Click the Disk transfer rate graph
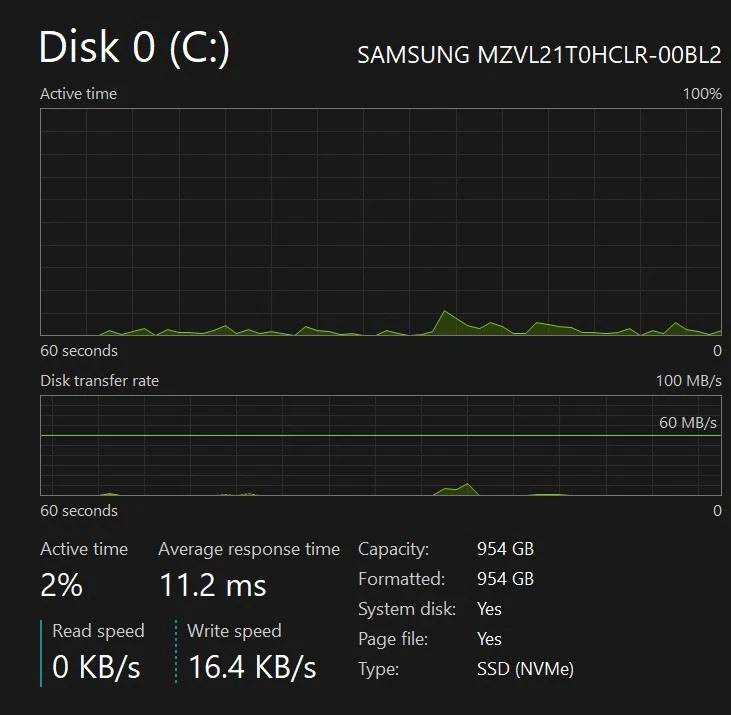 tap(380, 445)
